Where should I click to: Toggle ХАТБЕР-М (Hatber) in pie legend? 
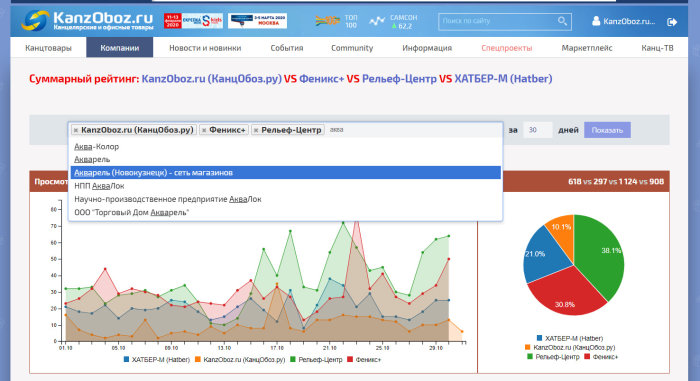click(x=570, y=338)
